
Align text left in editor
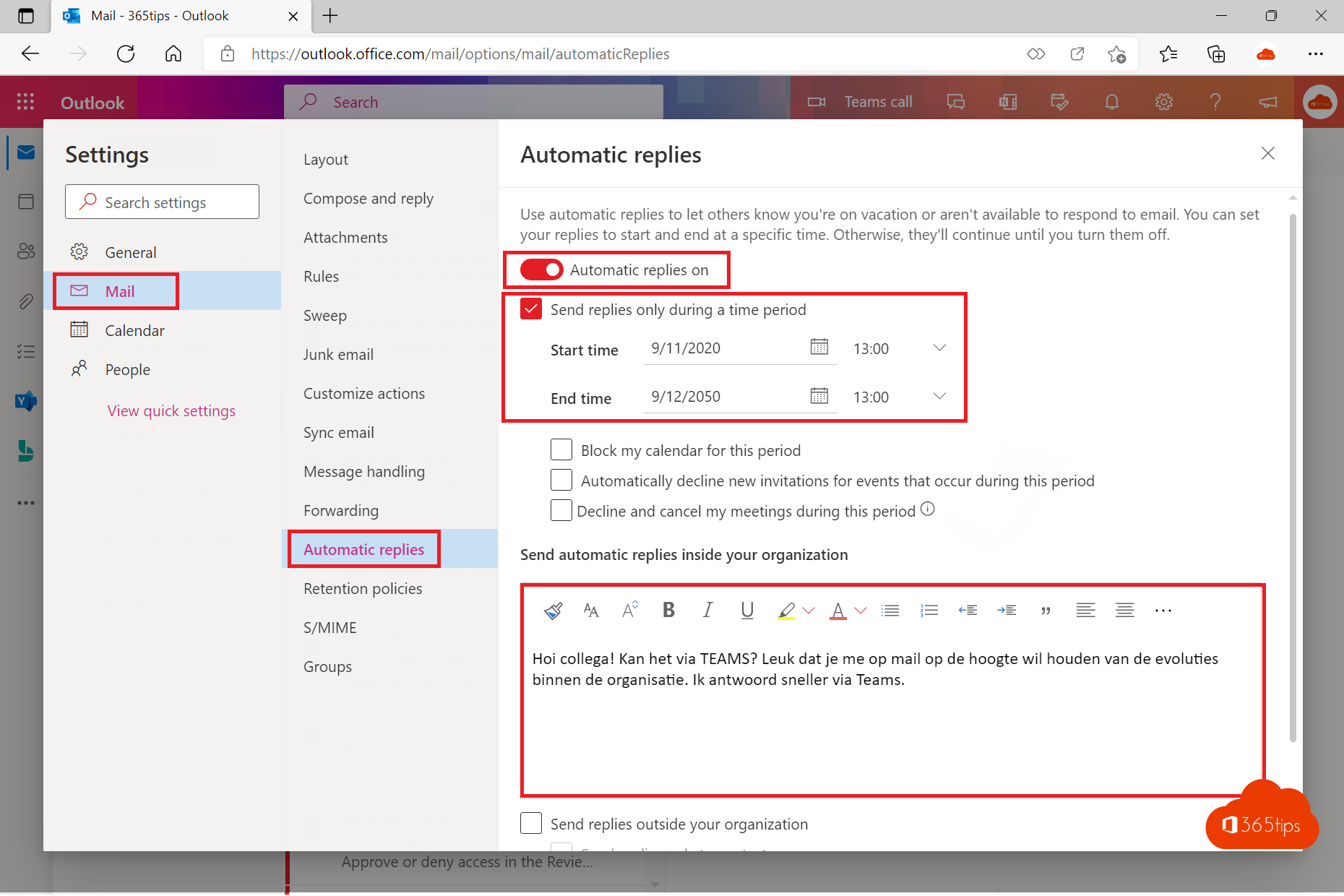click(1085, 611)
